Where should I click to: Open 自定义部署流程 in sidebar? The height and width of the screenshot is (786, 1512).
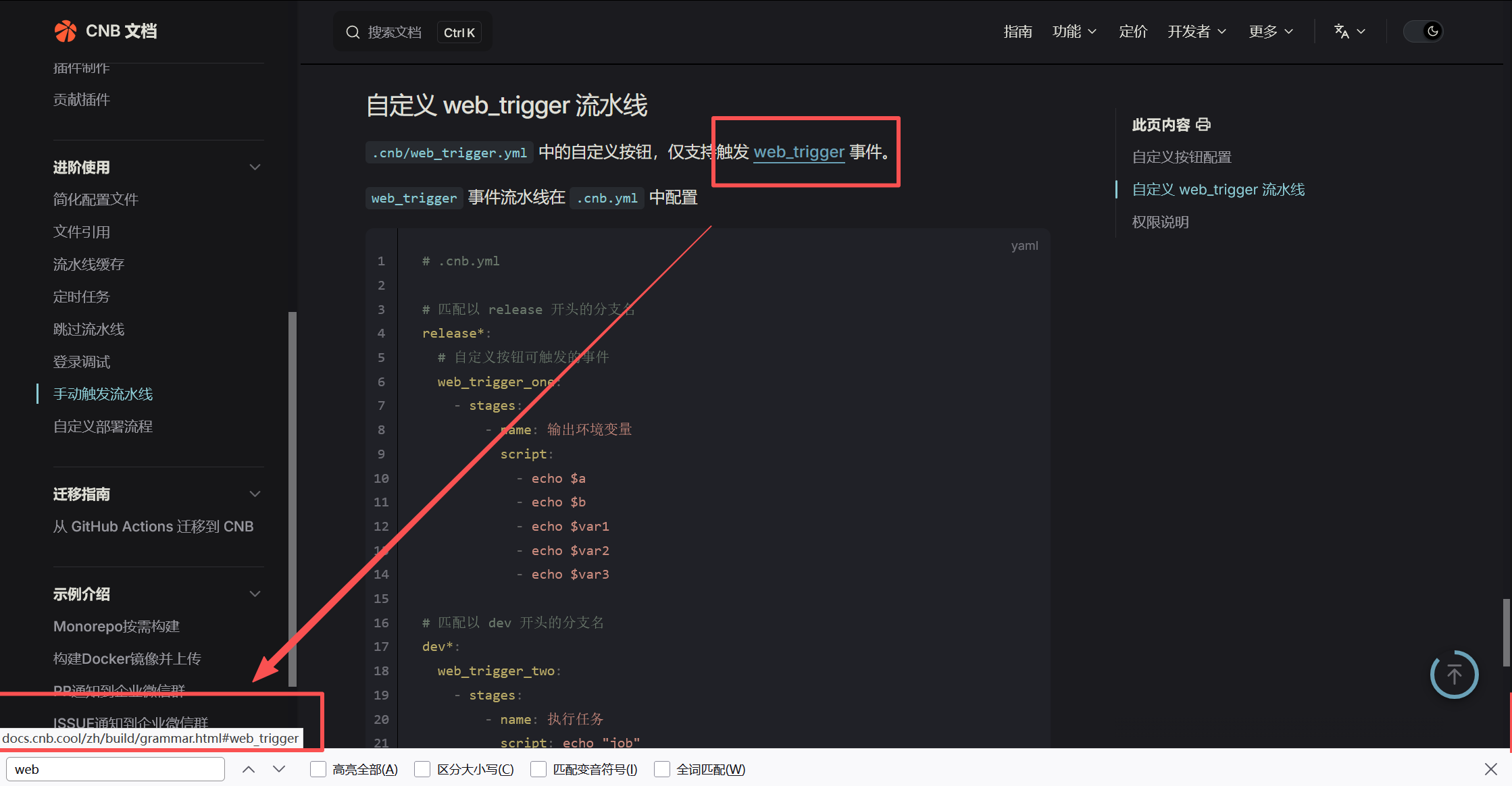pyautogui.click(x=103, y=427)
